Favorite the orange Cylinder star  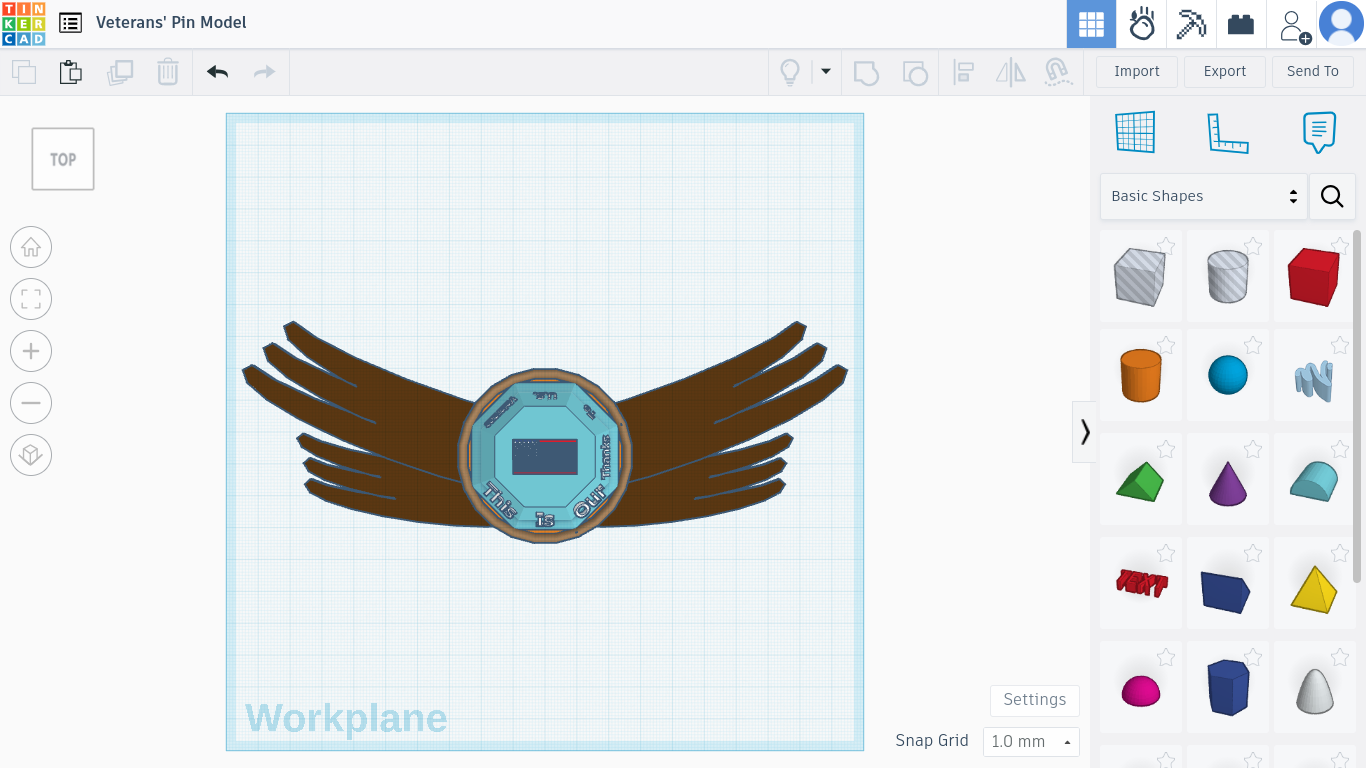pyautogui.click(x=1166, y=345)
